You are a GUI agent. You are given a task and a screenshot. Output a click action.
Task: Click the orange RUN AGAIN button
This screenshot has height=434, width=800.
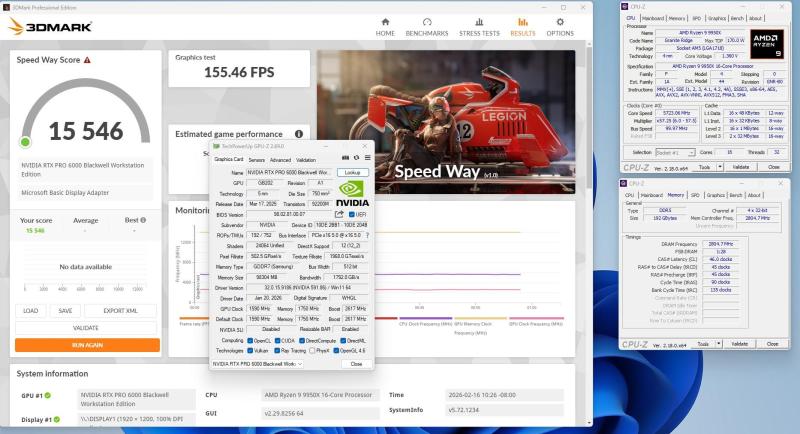pos(87,345)
